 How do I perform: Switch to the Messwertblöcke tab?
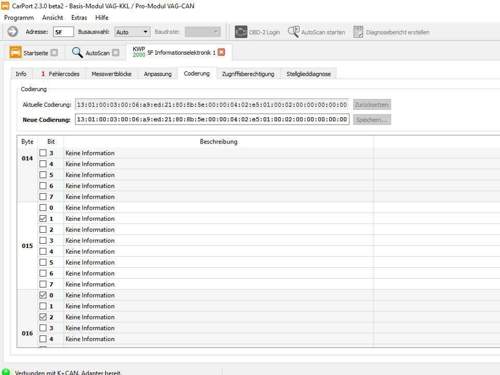(x=112, y=74)
